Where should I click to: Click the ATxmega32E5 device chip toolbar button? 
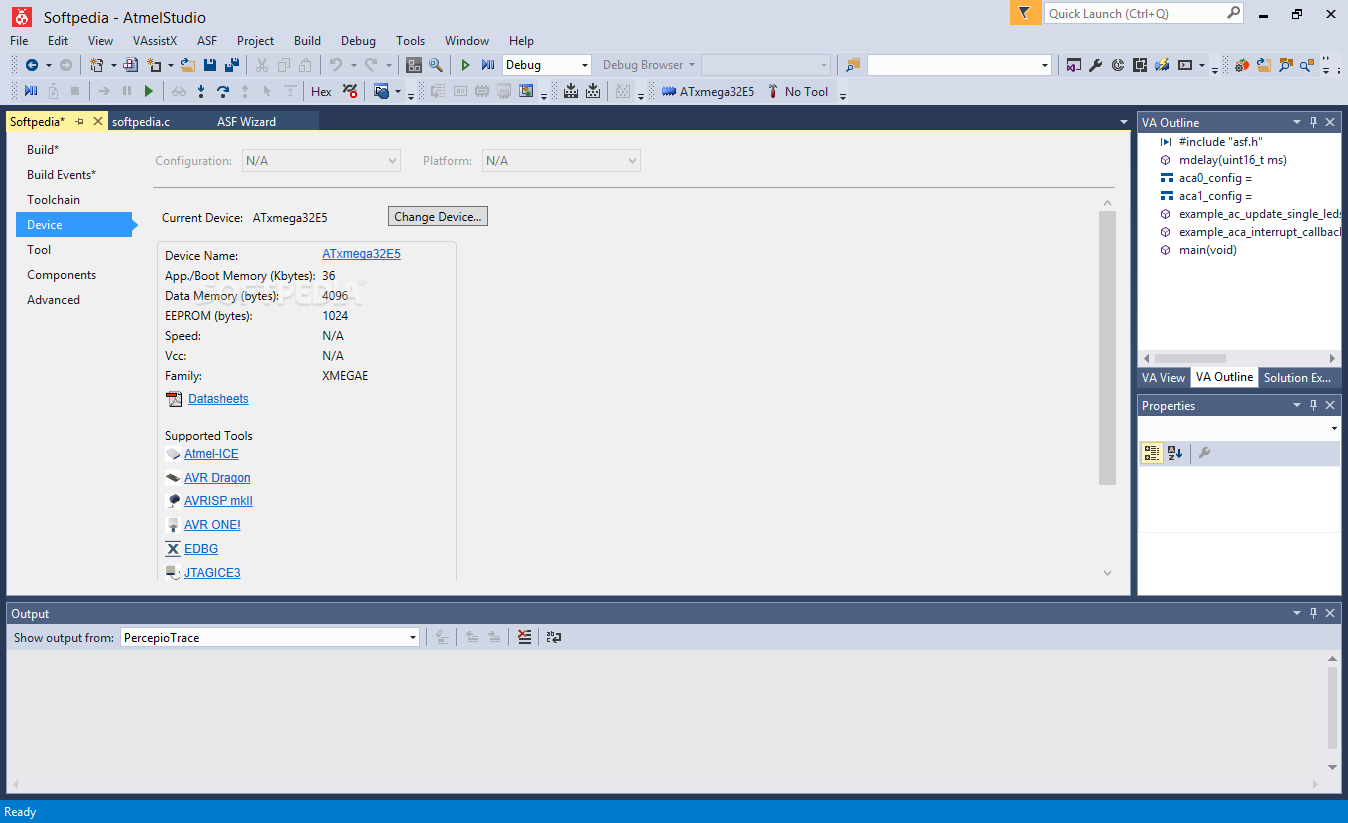tap(708, 92)
